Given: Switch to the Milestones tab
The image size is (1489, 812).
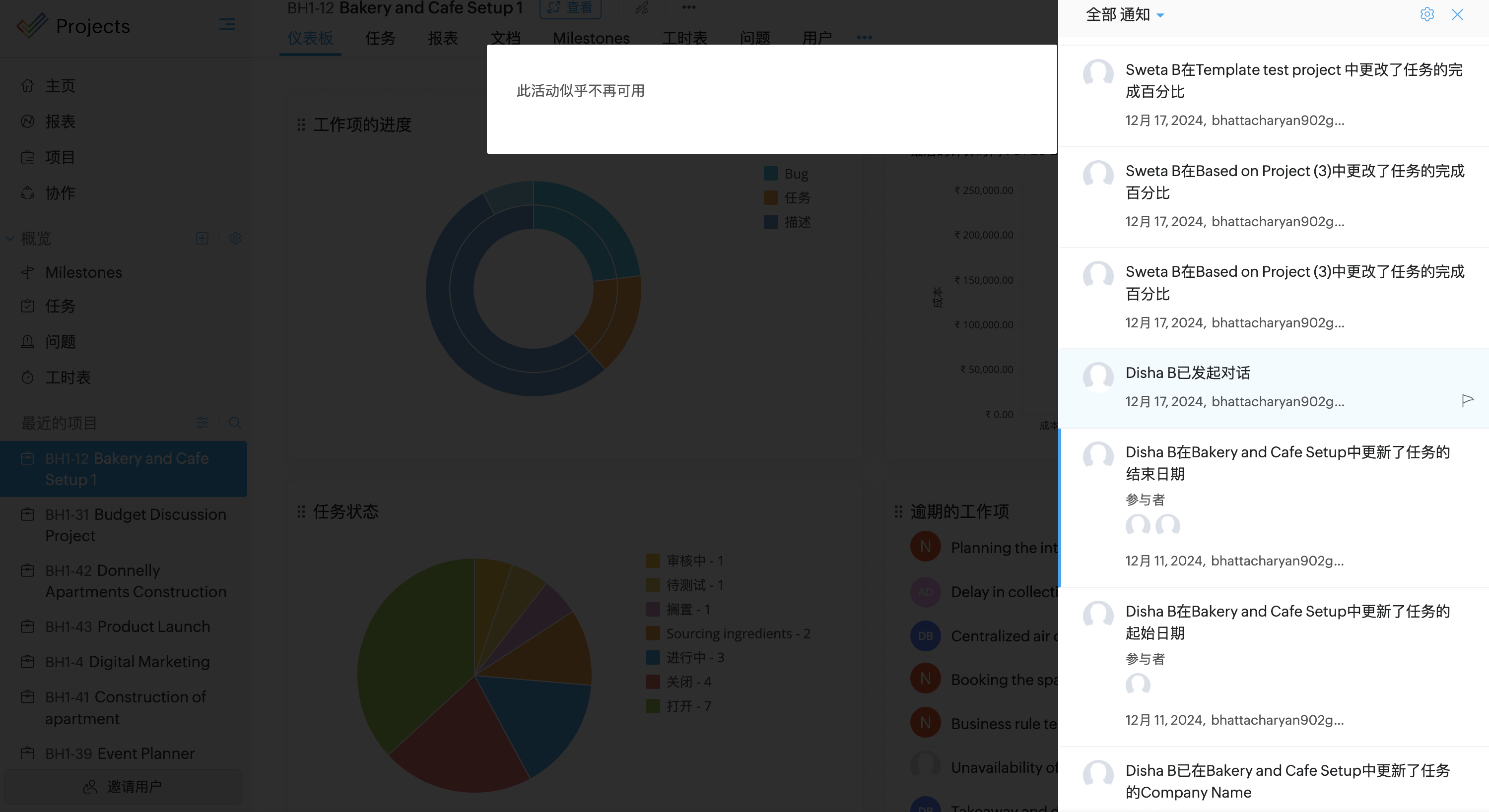Looking at the screenshot, I should (591, 38).
